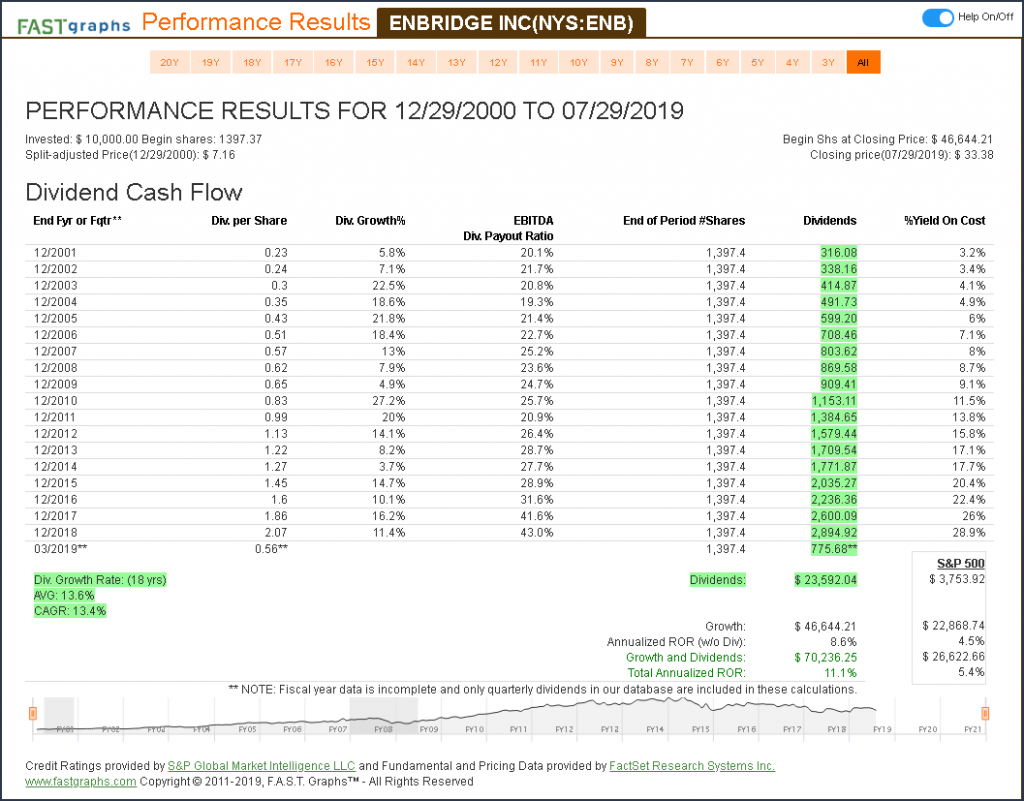Click the $ 3,753.92 S&P 500 dividends value
This screenshot has height=801, width=1024.
[957, 579]
